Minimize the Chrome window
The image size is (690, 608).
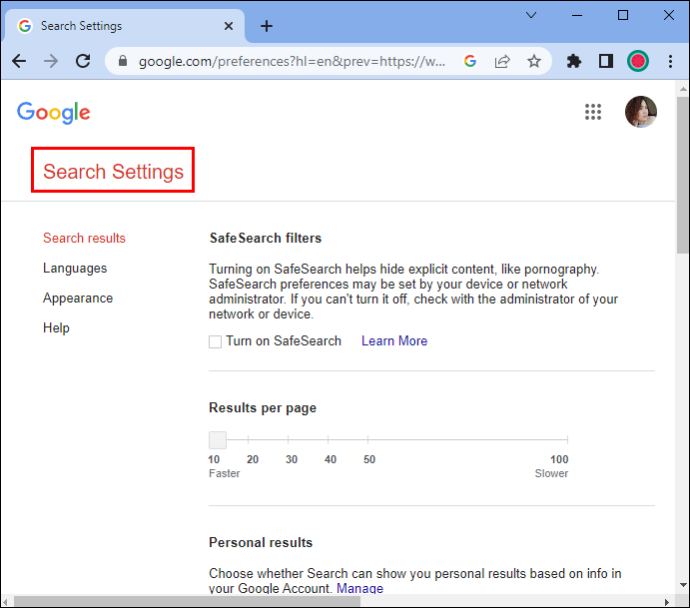coord(577,15)
